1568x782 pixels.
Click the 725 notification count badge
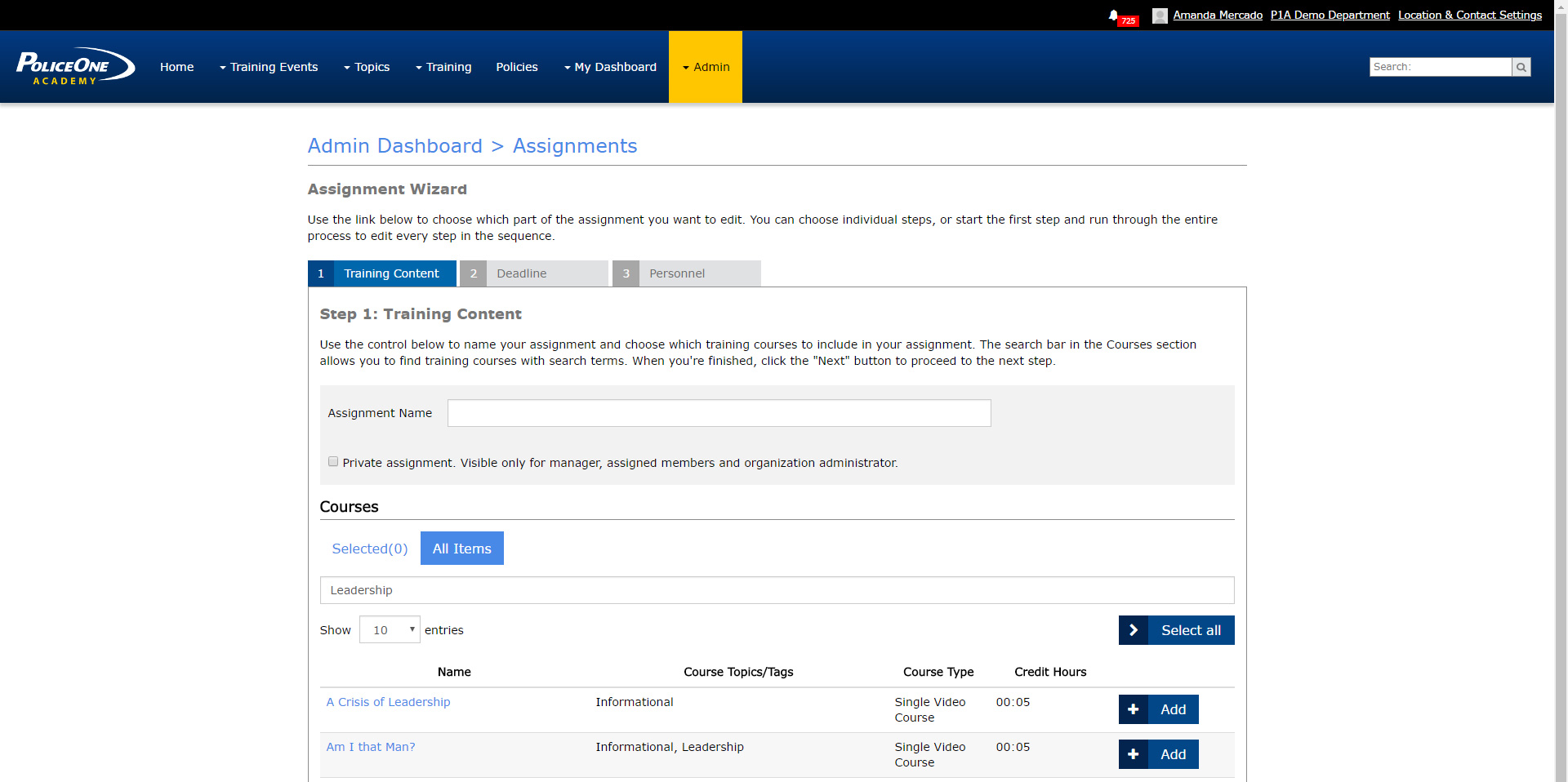coord(1129,21)
